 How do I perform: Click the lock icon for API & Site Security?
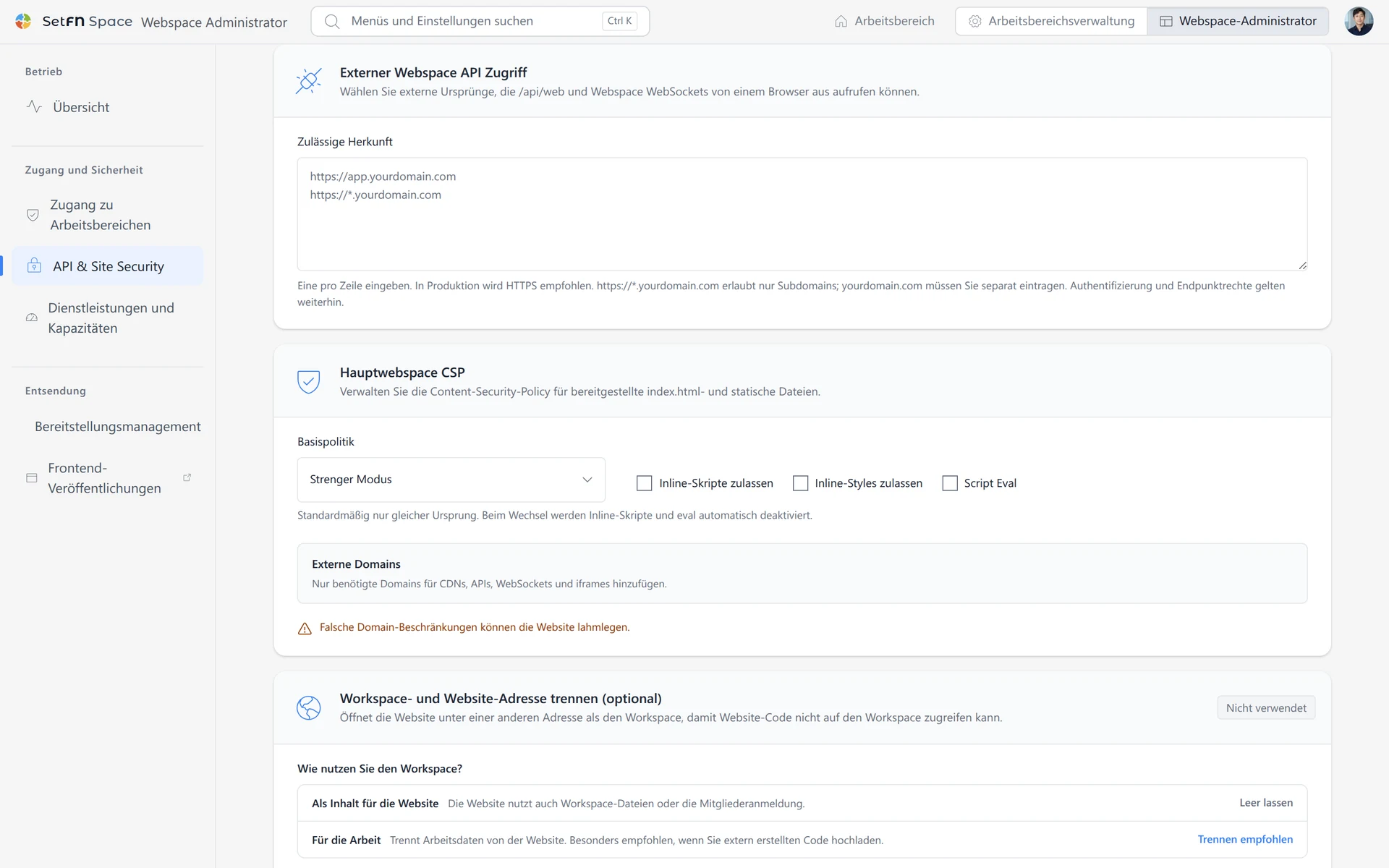(x=34, y=265)
